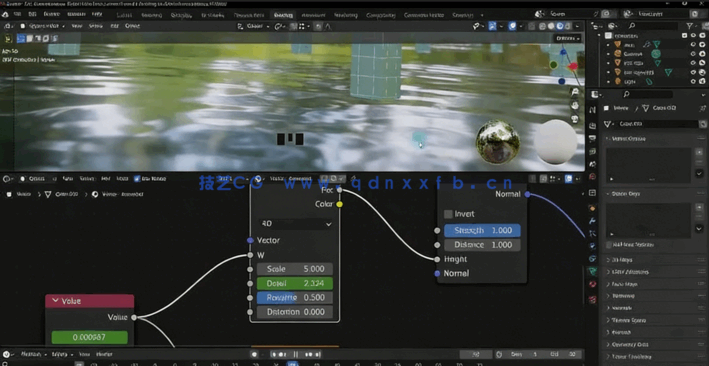Open the Output properties tab
709x366 pixels.
click(593, 138)
